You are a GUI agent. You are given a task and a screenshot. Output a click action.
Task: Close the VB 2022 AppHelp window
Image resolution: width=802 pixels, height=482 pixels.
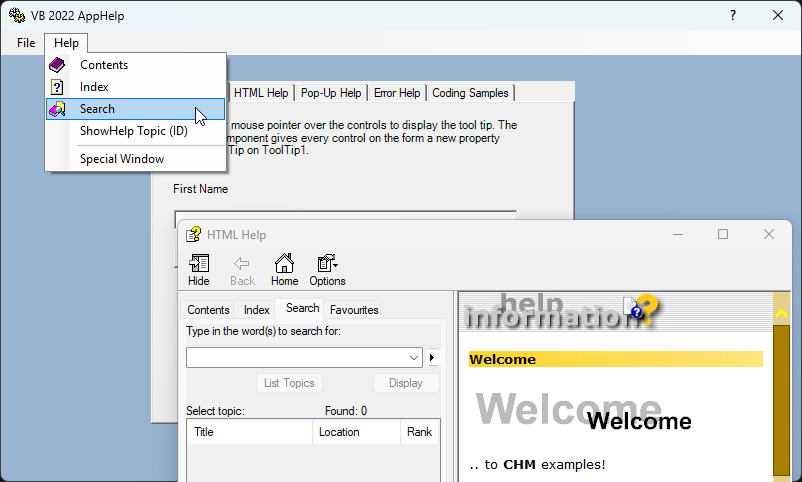[x=778, y=15]
